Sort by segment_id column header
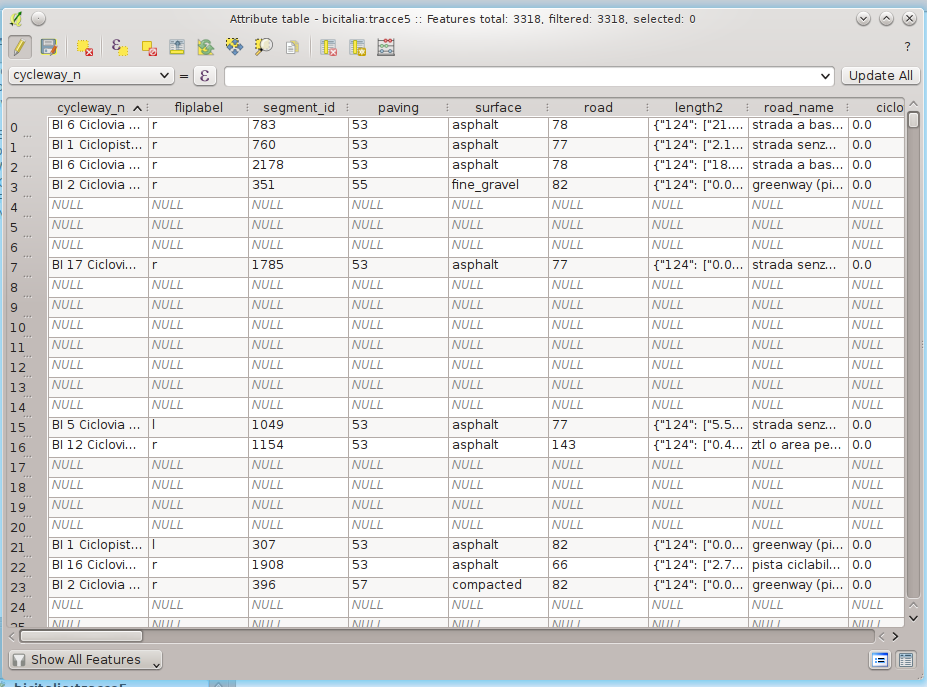The image size is (927, 687). [299, 108]
